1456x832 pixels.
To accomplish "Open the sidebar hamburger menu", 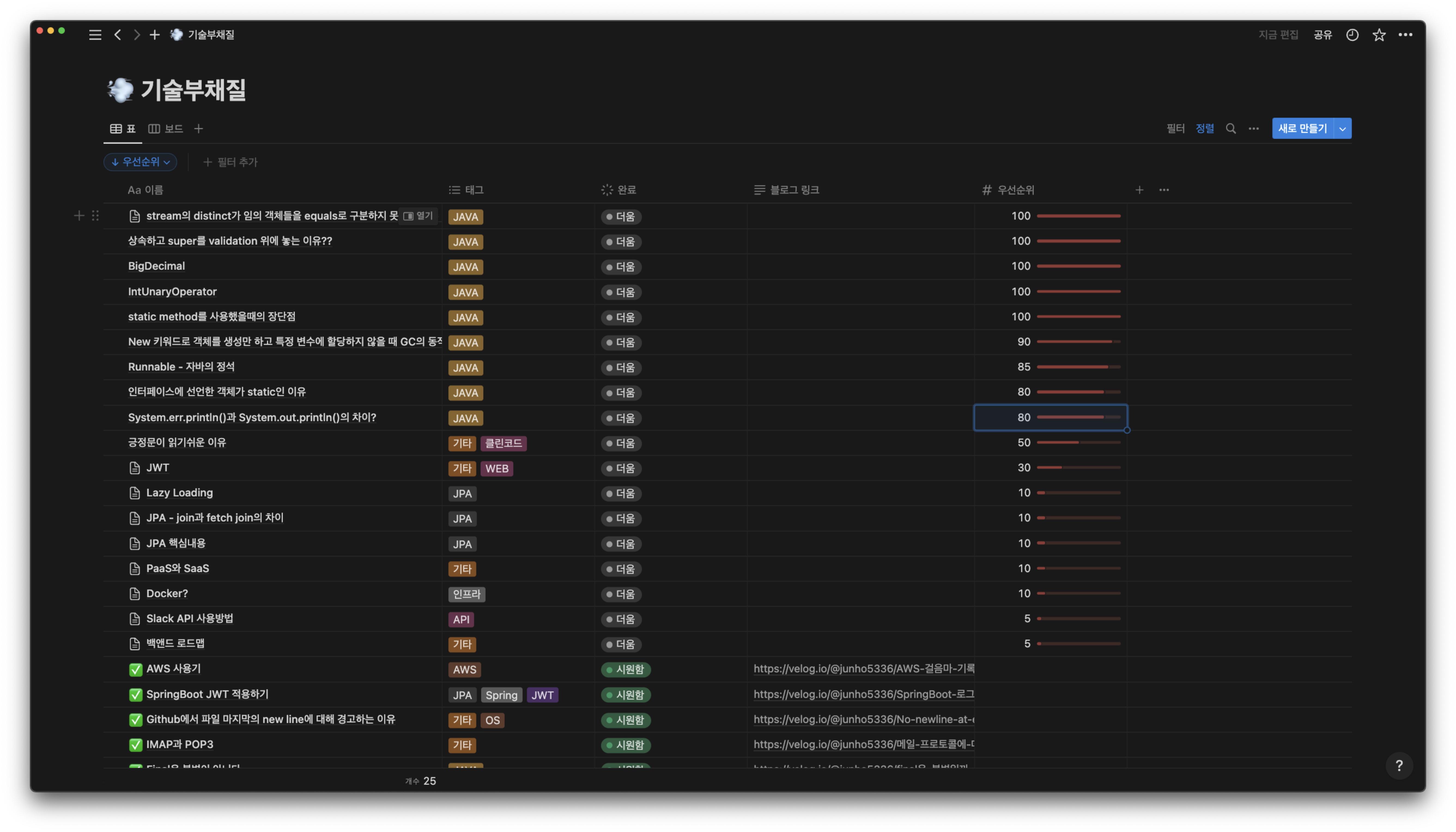I will click(x=95, y=35).
